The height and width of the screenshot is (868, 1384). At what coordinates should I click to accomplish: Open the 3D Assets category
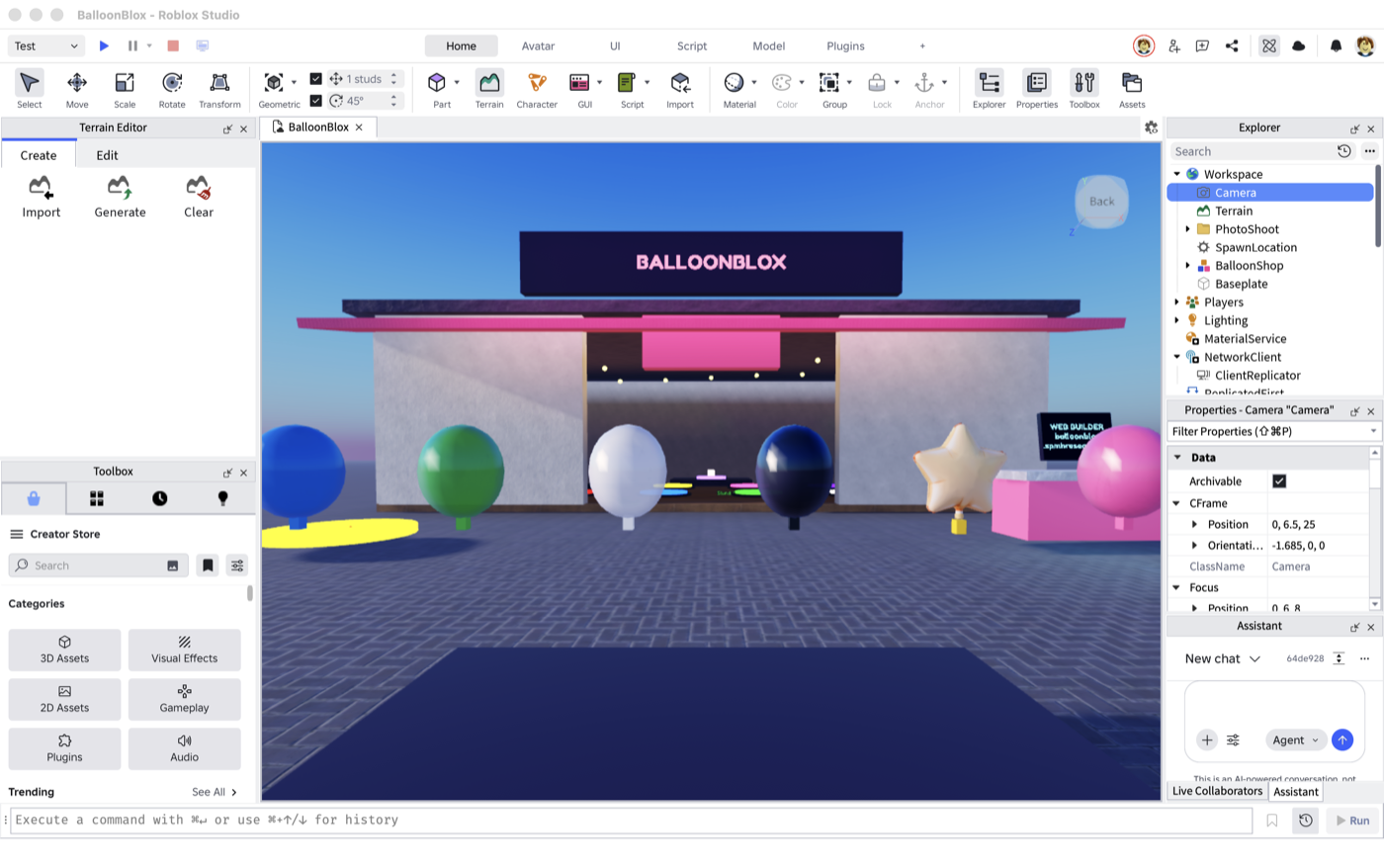[64, 651]
